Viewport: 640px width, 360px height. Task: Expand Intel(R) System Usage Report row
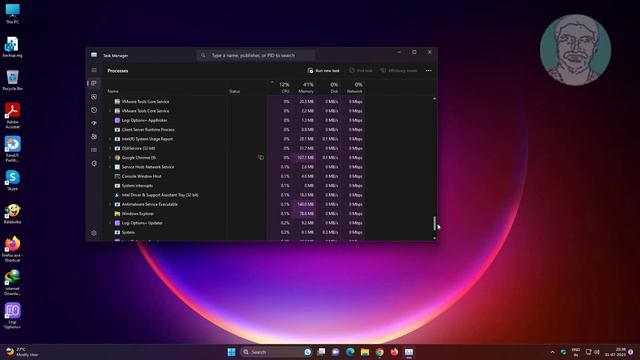[109, 139]
